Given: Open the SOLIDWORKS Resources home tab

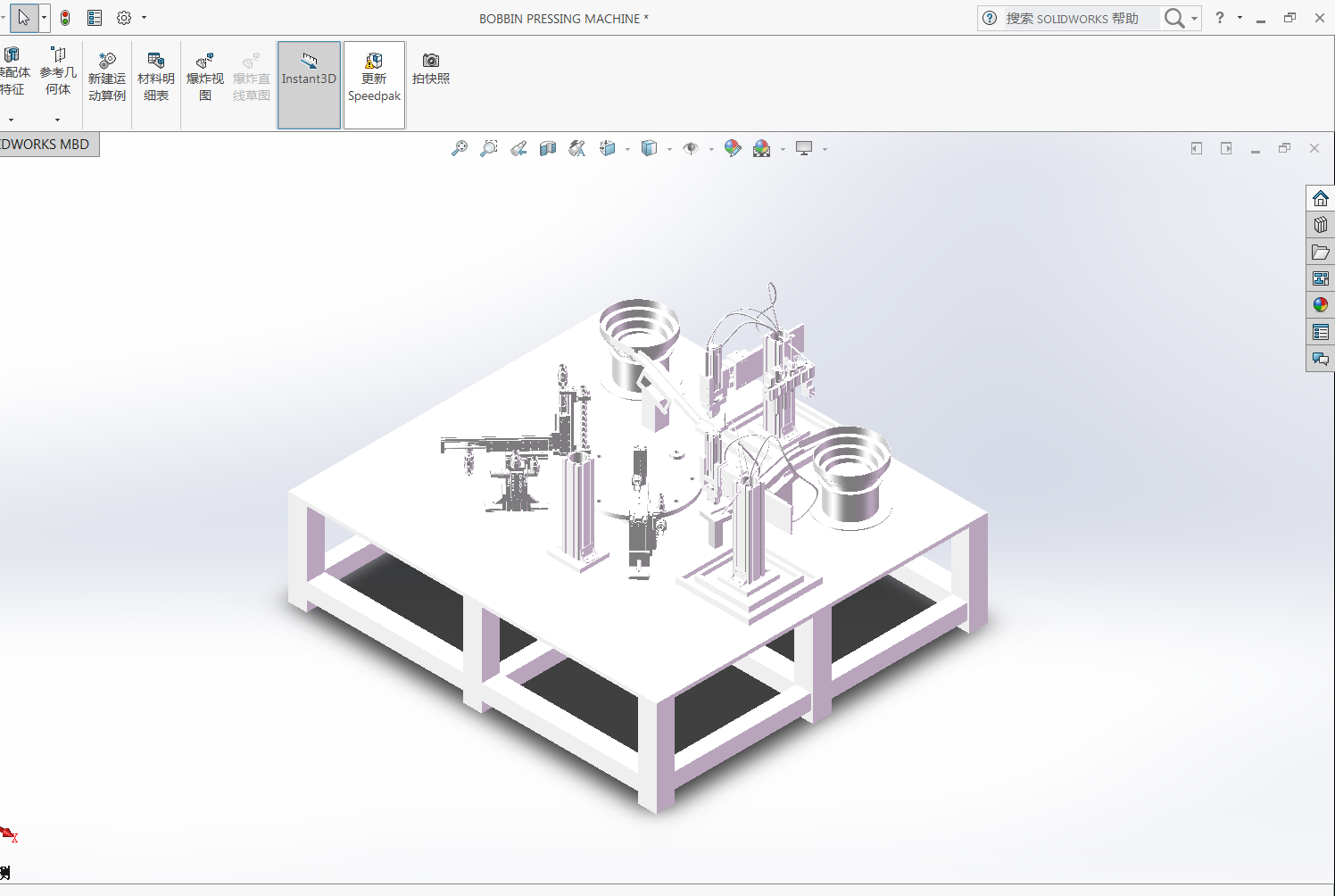Looking at the screenshot, I should [1321, 198].
